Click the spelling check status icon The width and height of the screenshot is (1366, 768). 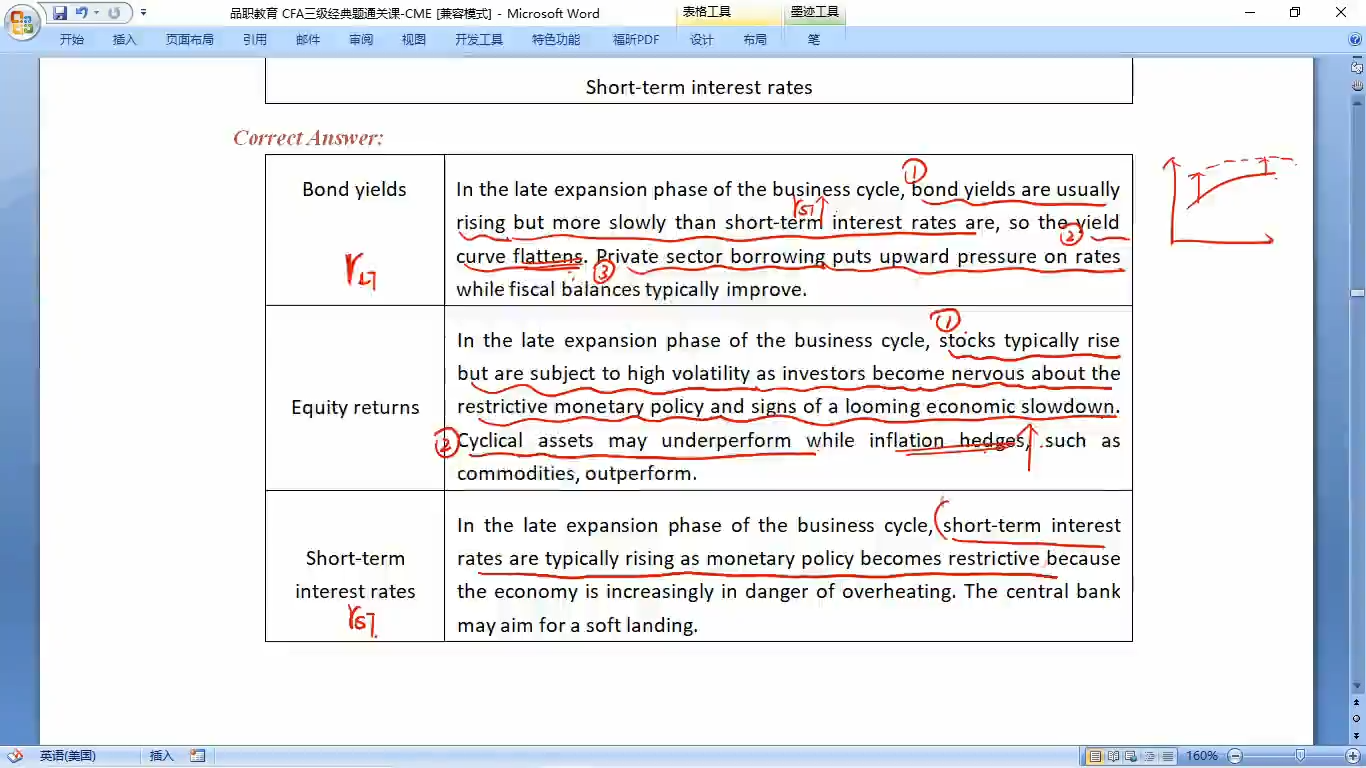pyautogui.click(x=16, y=756)
